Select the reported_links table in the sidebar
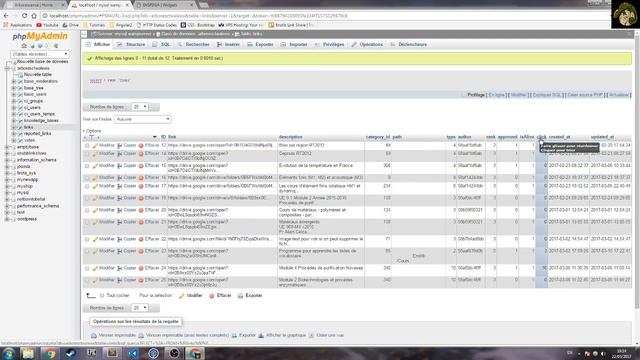This screenshot has height=360, width=640. click(38, 134)
